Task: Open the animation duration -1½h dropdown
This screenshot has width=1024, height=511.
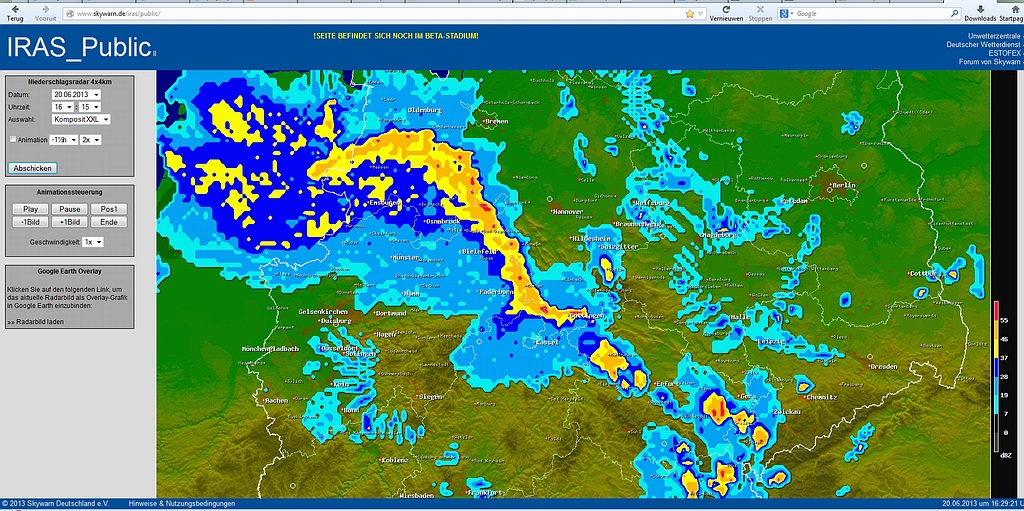Action: click(x=64, y=140)
